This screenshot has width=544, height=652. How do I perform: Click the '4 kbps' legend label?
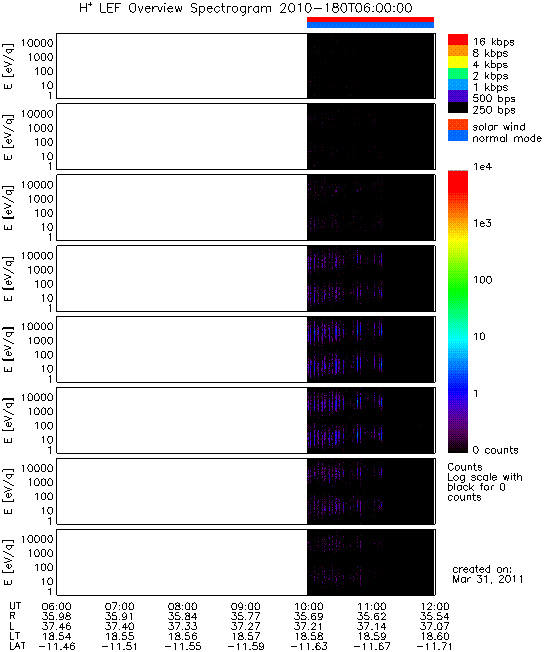coord(492,64)
